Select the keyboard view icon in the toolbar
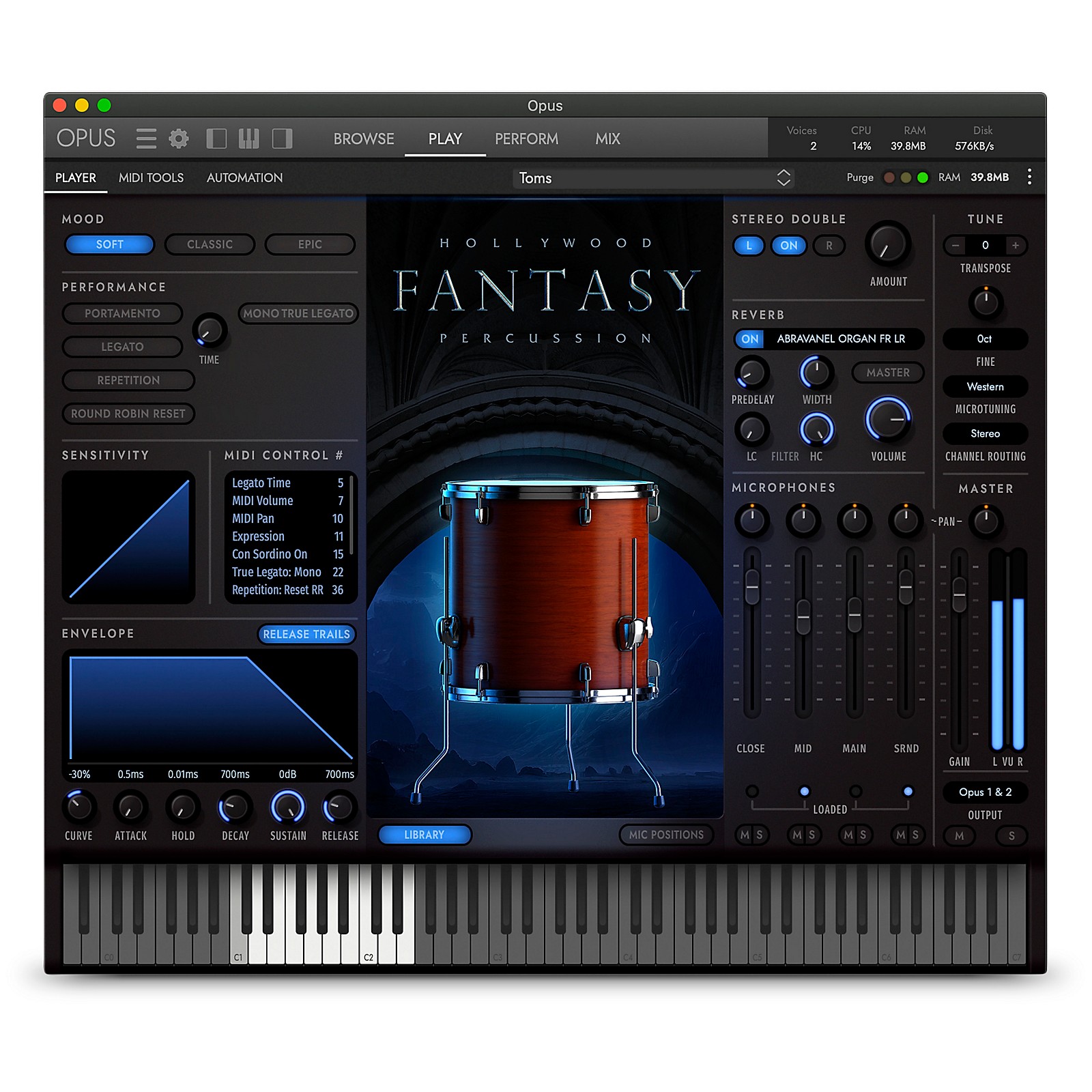 (x=249, y=139)
